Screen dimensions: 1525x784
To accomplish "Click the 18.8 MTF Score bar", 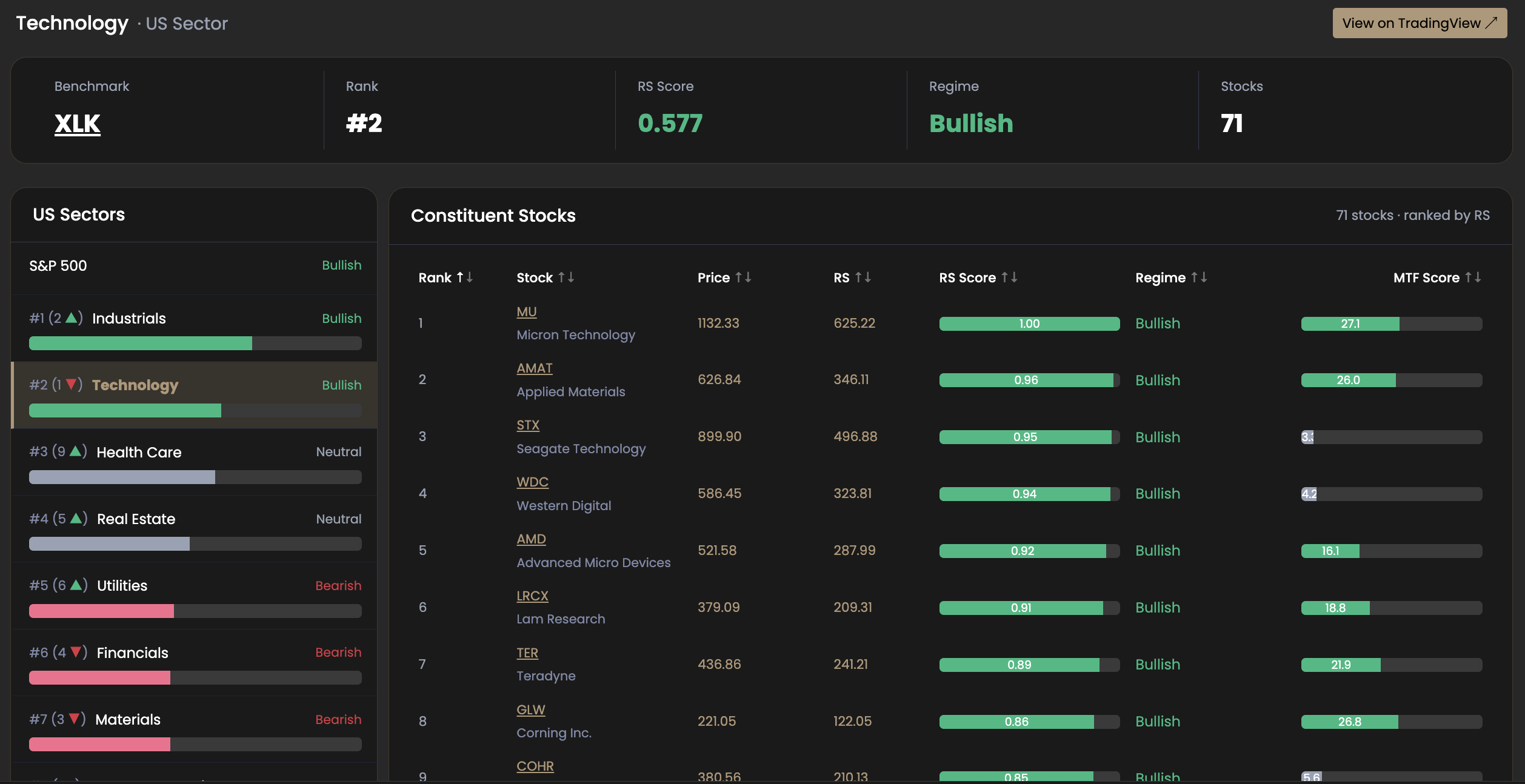I will click(x=1391, y=608).
